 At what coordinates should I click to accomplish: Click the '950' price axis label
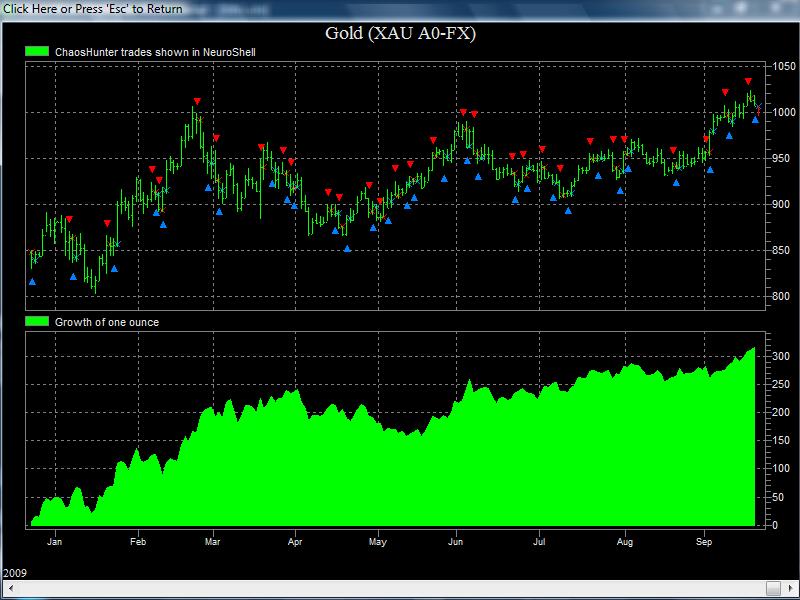[781, 158]
